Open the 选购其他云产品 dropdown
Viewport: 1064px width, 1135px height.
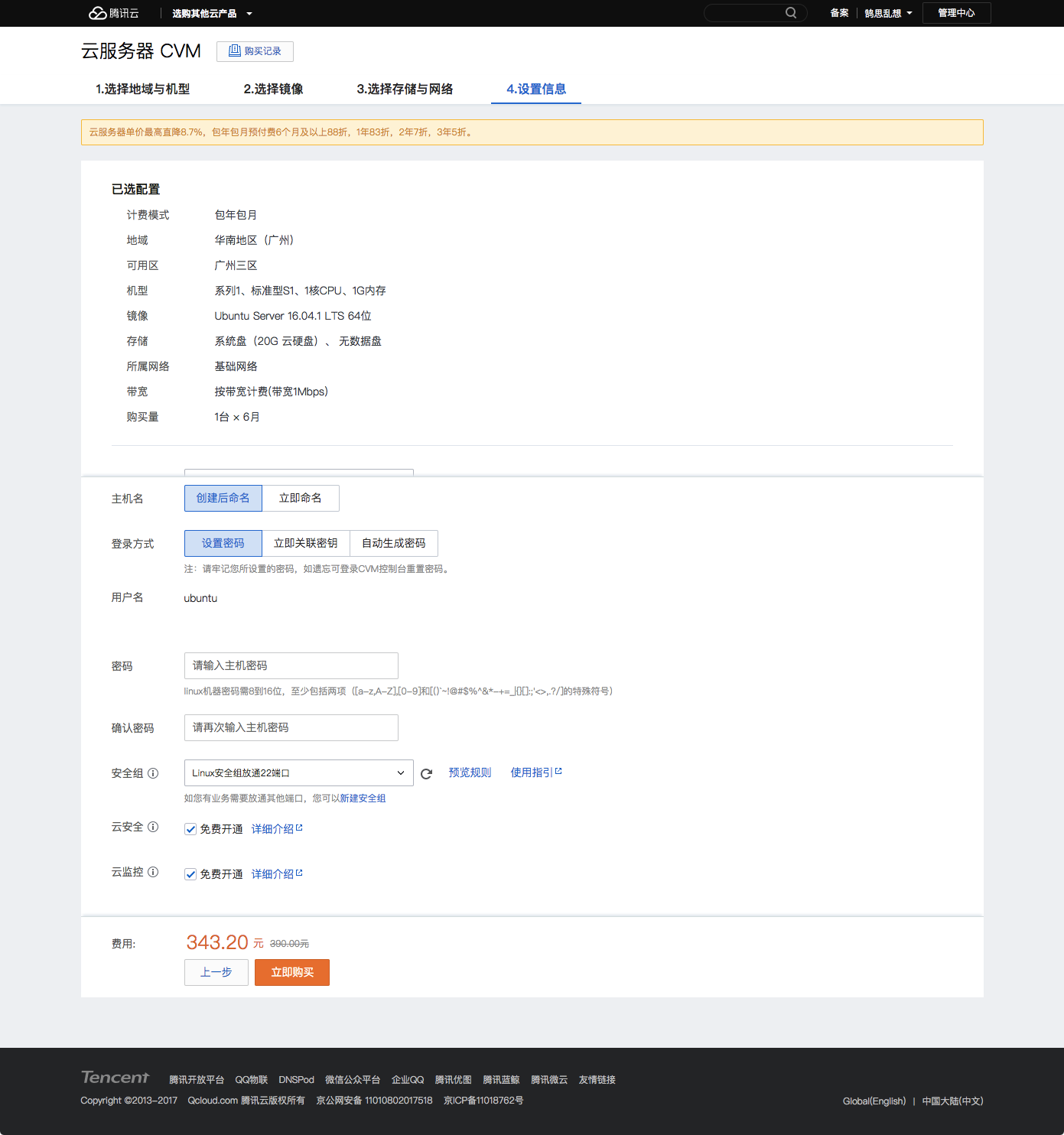point(212,13)
